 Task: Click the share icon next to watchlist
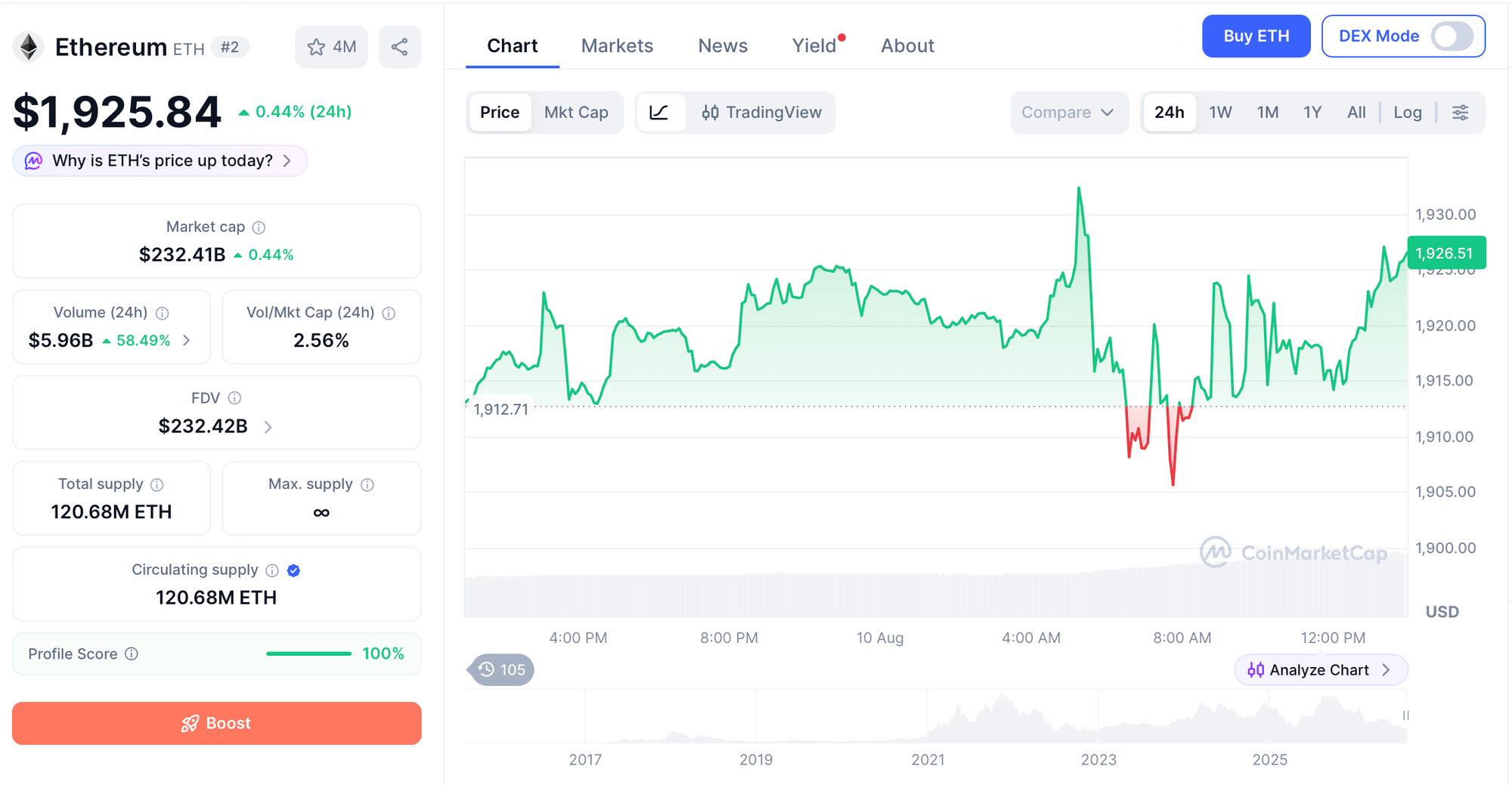pyautogui.click(x=400, y=47)
